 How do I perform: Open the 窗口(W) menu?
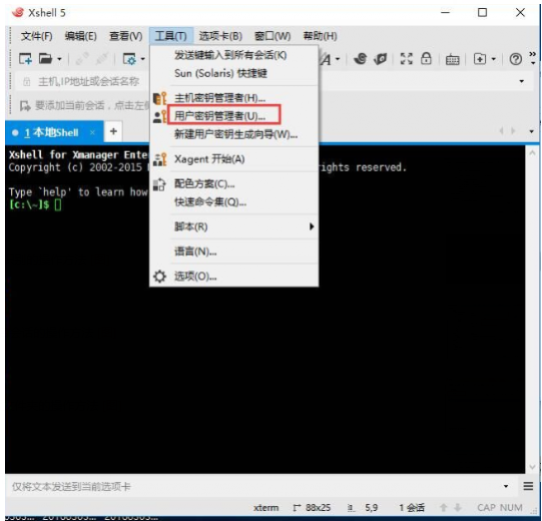[x=272, y=36]
